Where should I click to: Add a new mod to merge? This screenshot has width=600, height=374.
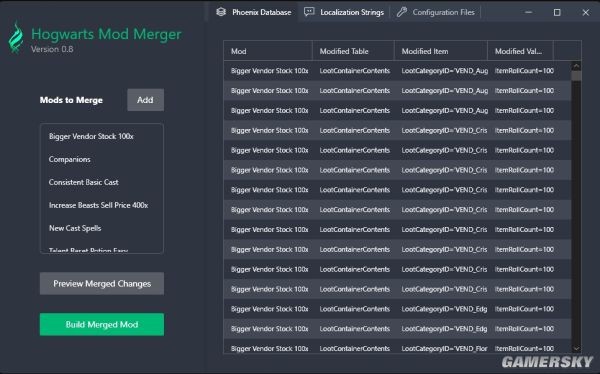[x=145, y=100]
